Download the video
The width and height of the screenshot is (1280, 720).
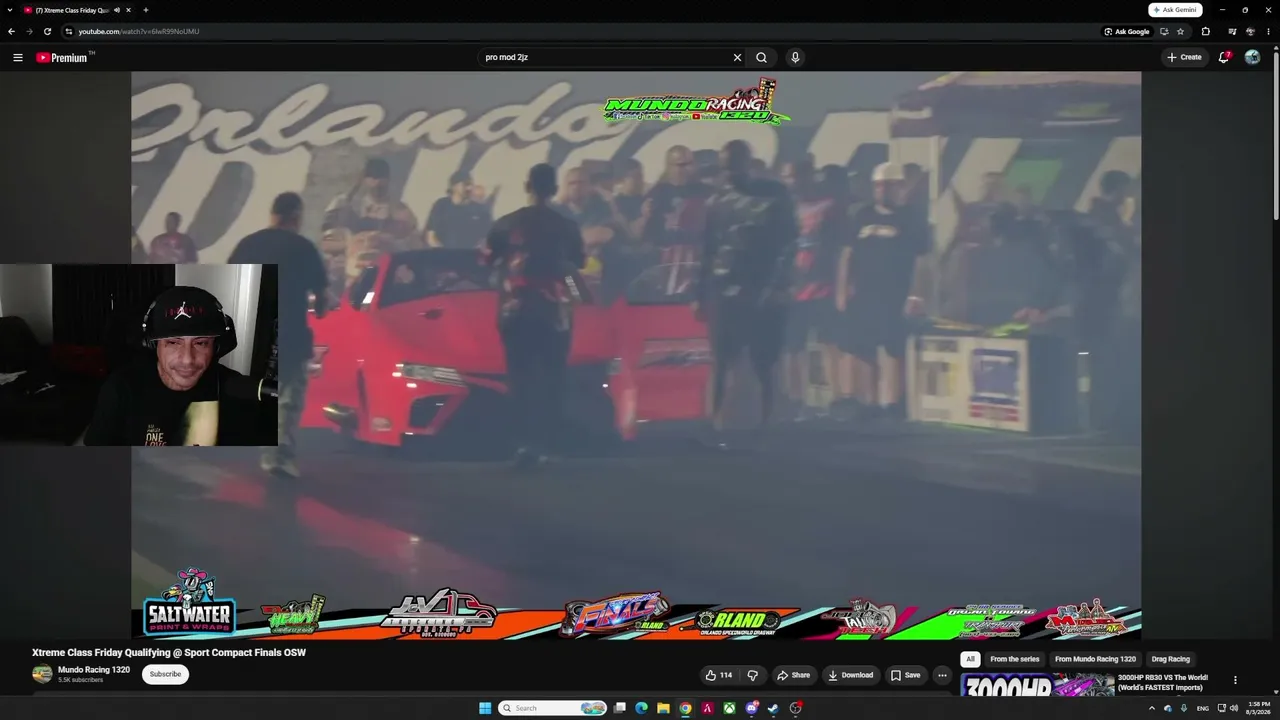click(x=850, y=675)
